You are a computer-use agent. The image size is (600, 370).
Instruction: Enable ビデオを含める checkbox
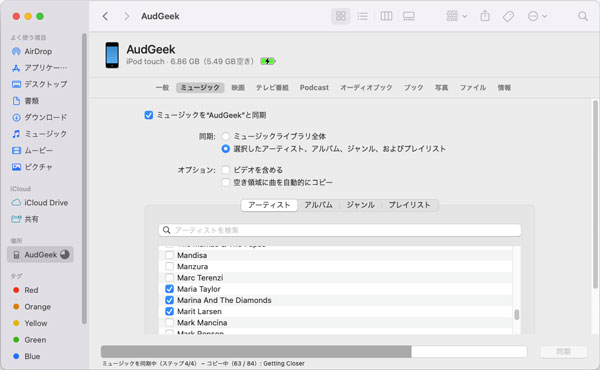226,170
